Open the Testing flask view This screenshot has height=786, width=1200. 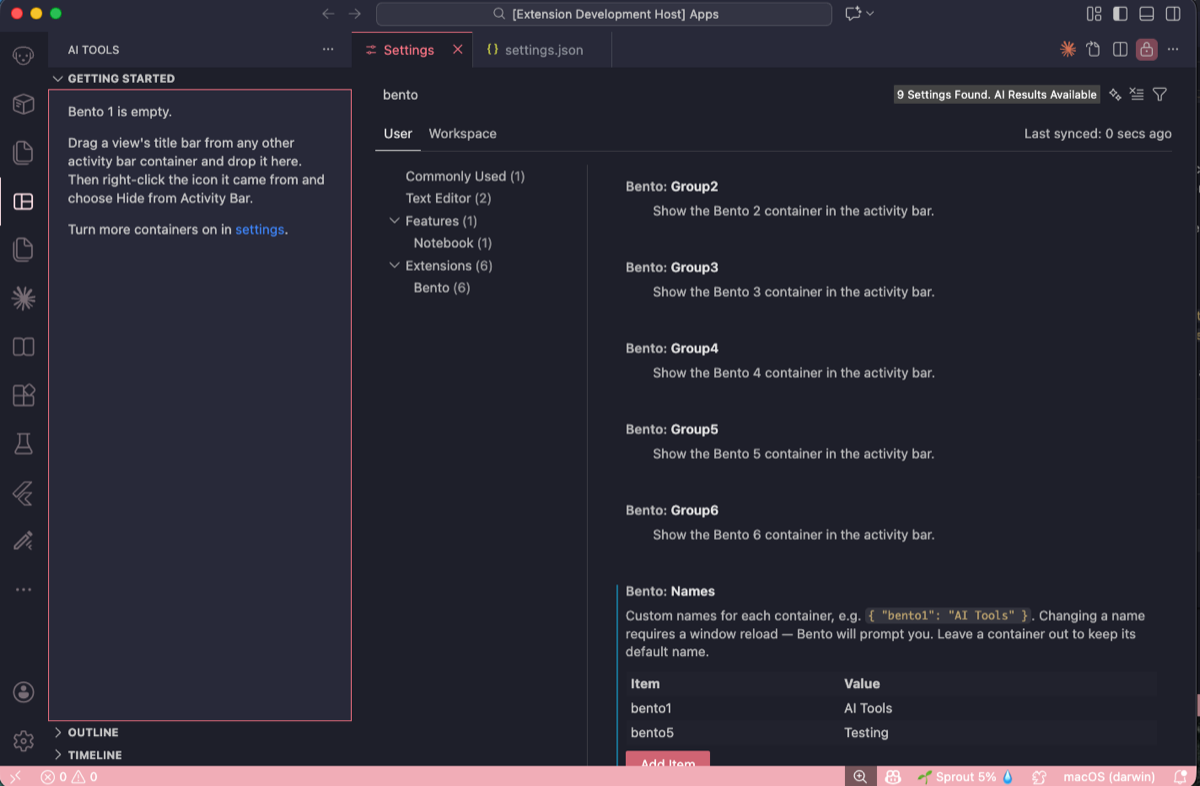pyautogui.click(x=23, y=444)
